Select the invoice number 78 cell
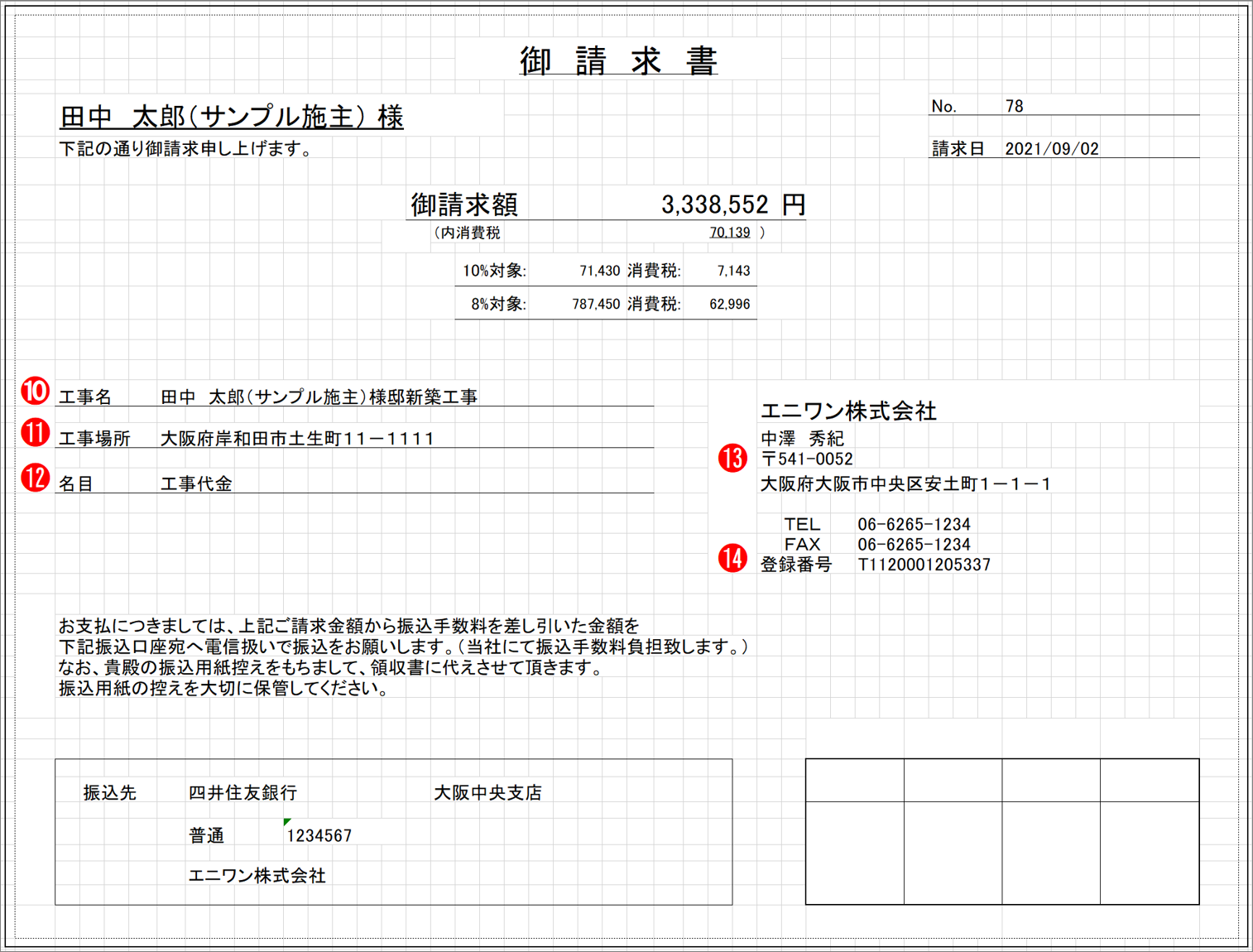This screenshot has height=952, width=1253. pos(1015,106)
